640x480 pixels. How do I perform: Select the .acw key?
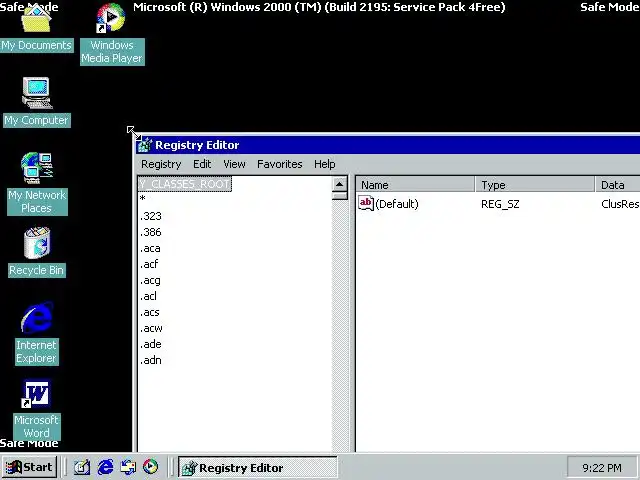tap(151, 328)
